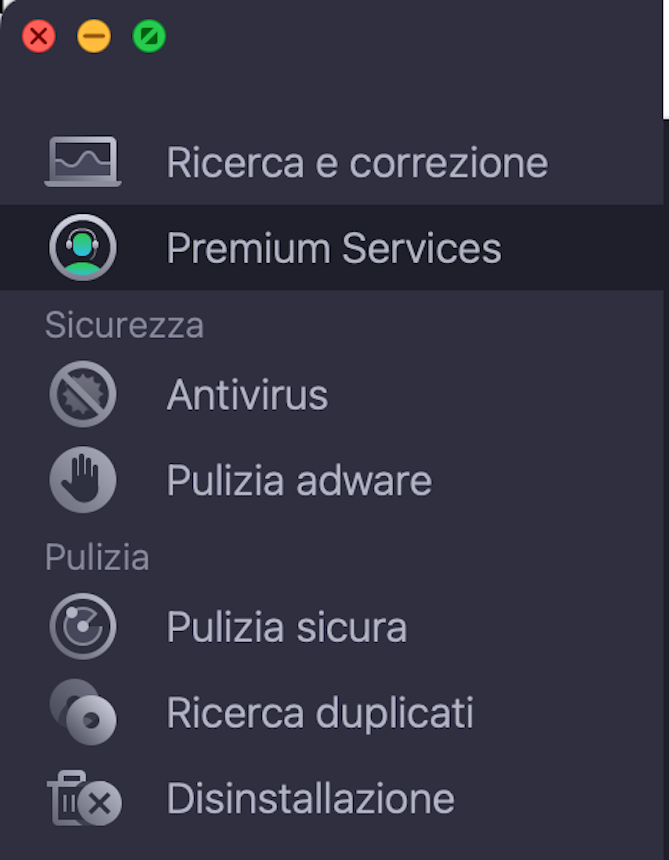Switch to Premium Services
This screenshot has width=669, height=860.
(334, 247)
